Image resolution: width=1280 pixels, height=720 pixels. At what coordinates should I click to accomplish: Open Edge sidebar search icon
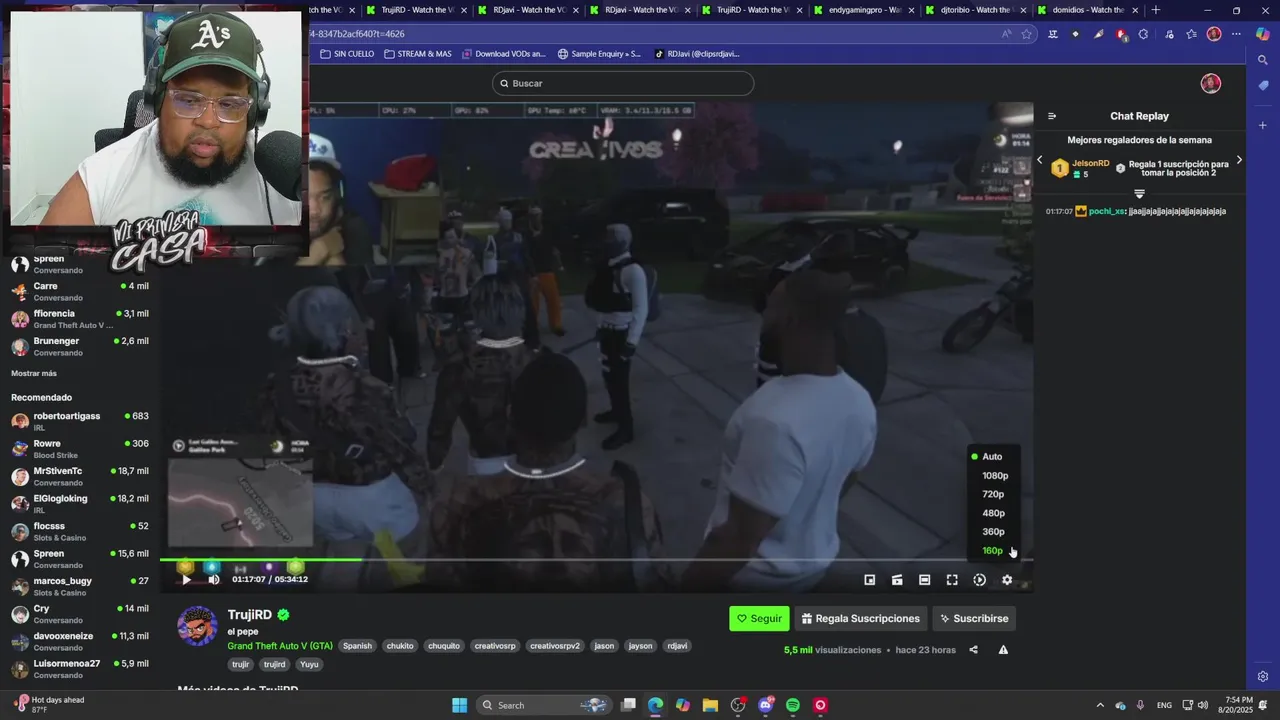point(1263,60)
